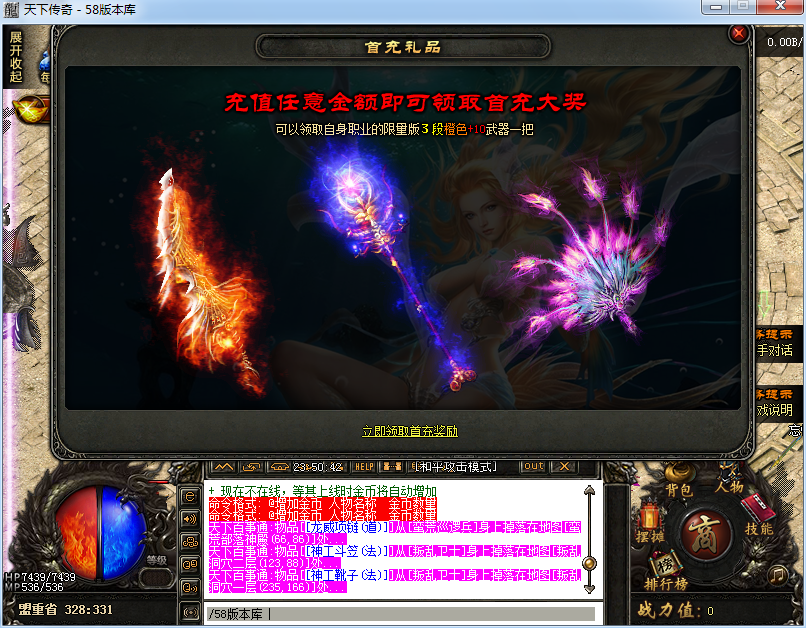This screenshot has width=806, height=628.
Task: Click the 等级 level label beside the orb
Action: 157,560
